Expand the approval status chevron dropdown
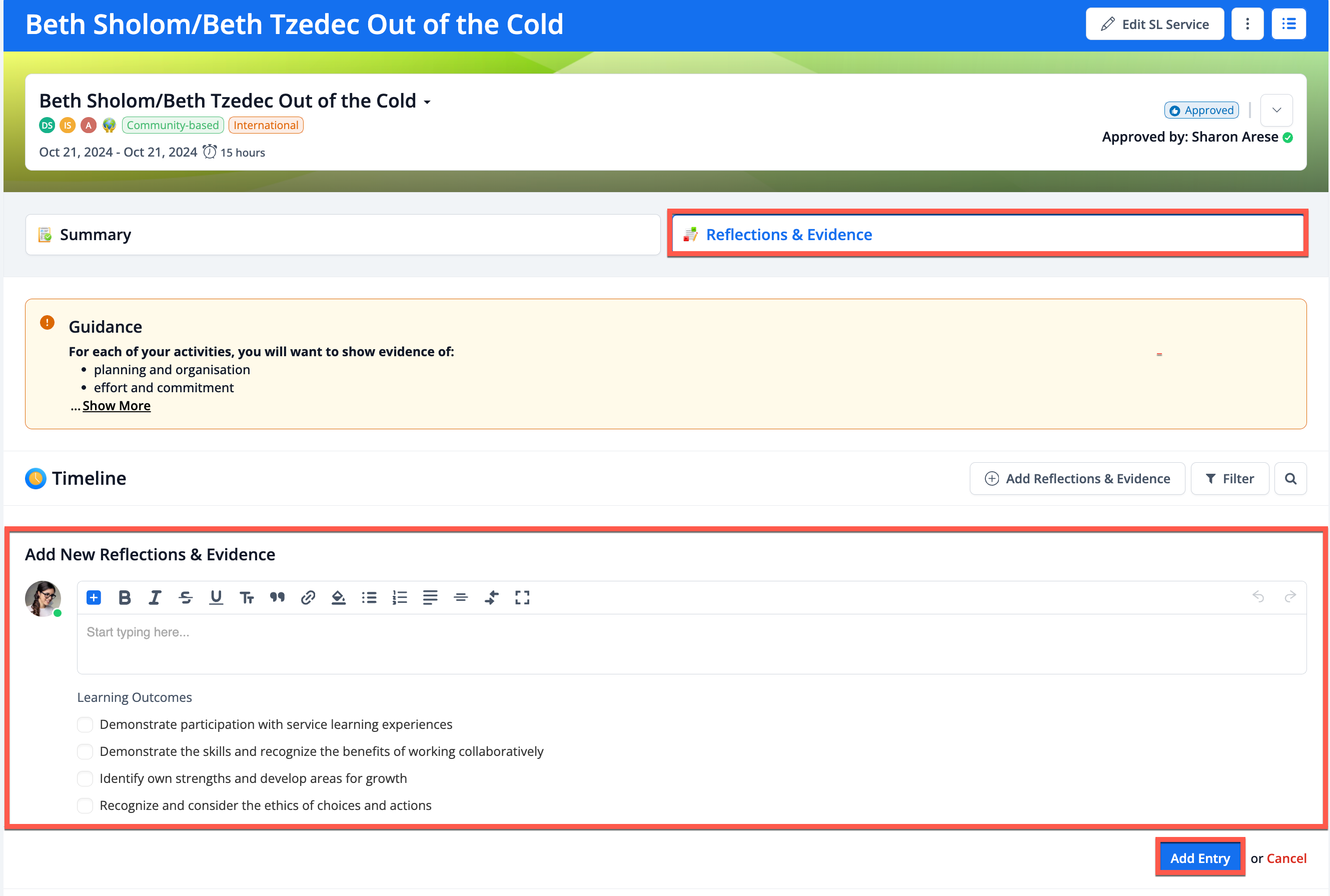This screenshot has width=1330, height=896. [1276, 110]
